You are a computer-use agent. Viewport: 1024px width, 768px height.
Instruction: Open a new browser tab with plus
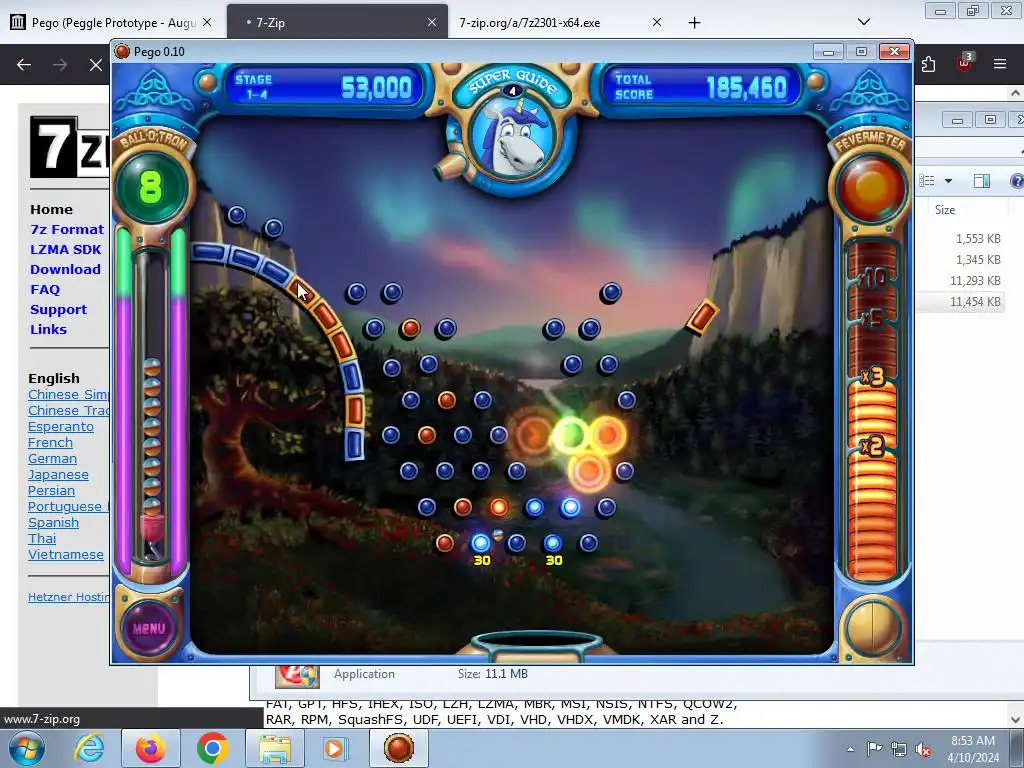[694, 23]
